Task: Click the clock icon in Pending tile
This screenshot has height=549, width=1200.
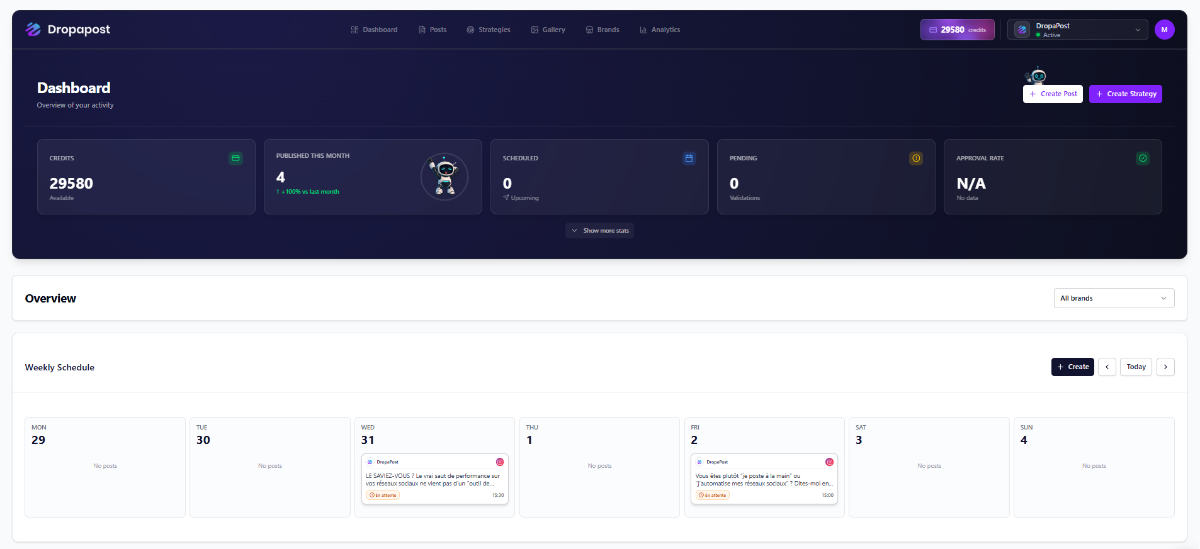Action: (916, 158)
